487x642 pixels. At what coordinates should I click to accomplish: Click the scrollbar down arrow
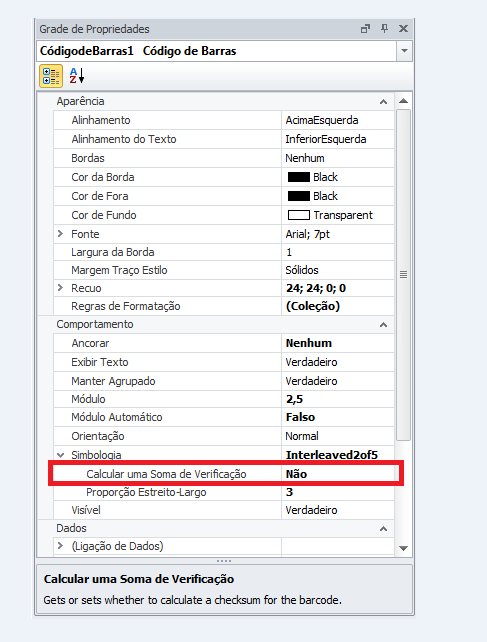click(403, 548)
